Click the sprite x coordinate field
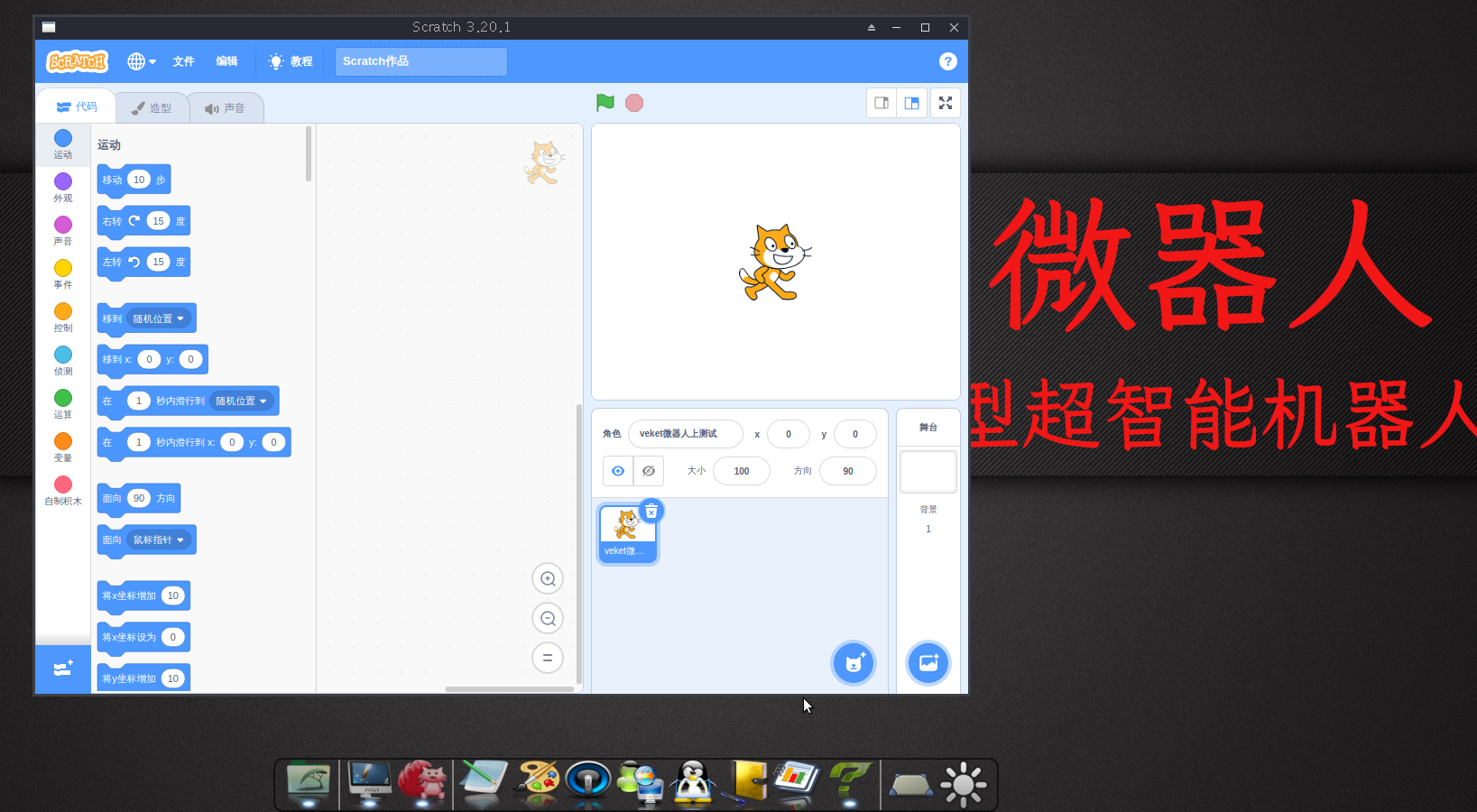 pos(789,434)
